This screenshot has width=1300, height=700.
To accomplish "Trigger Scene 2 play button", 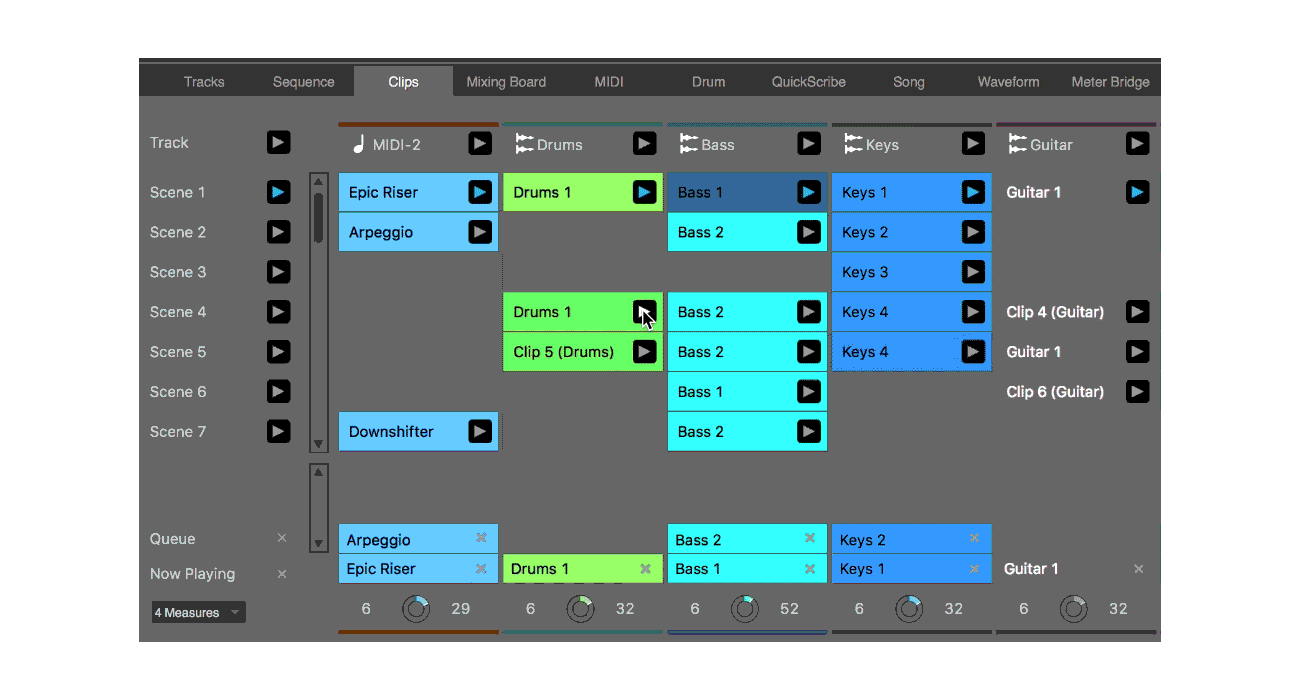I will tap(278, 232).
